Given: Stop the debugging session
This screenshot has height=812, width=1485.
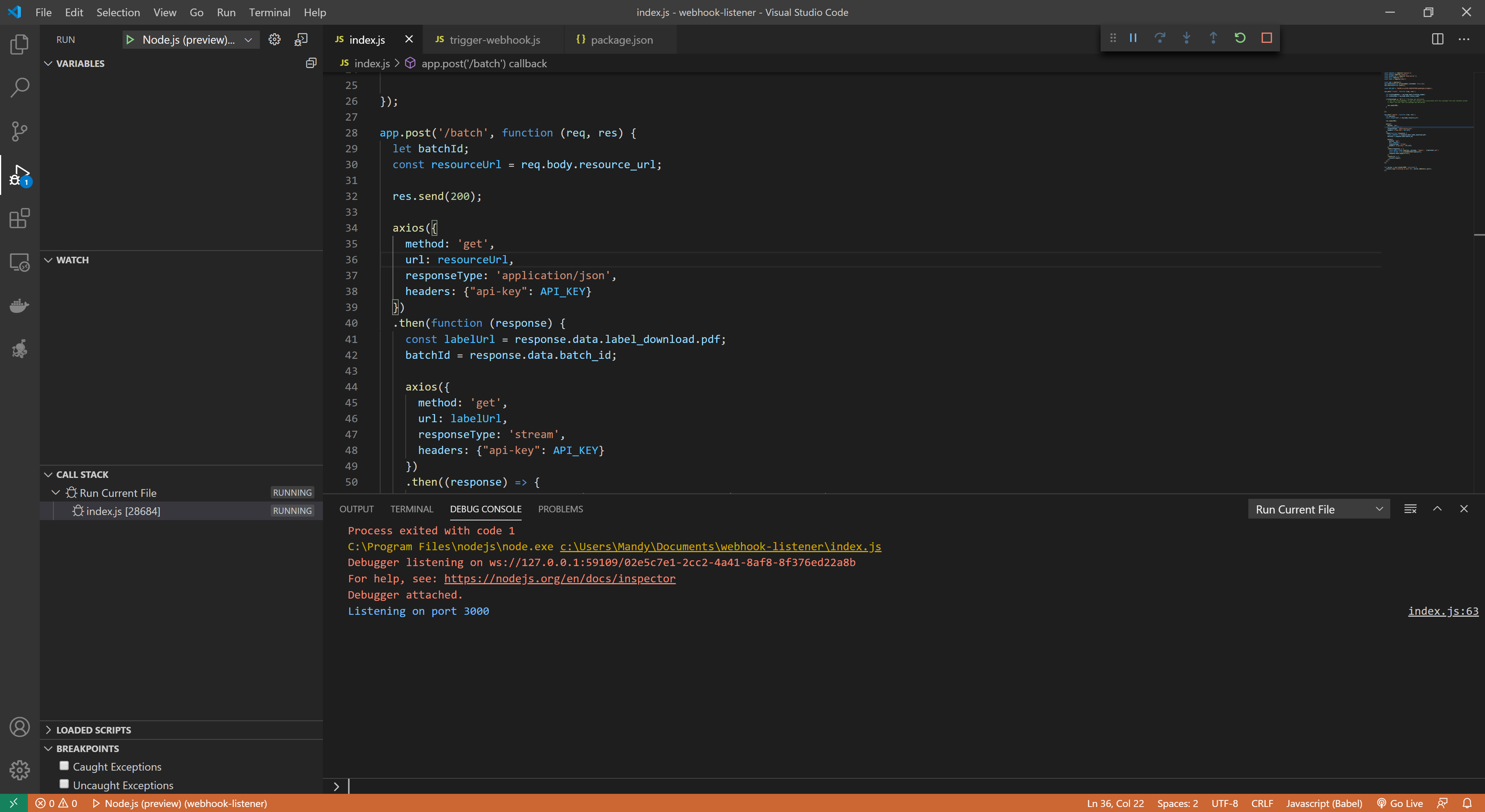Looking at the screenshot, I should pyautogui.click(x=1266, y=38).
